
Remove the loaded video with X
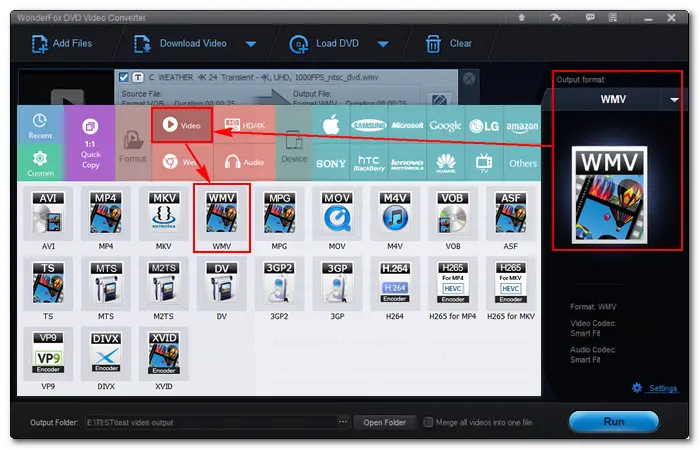click(x=469, y=79)
